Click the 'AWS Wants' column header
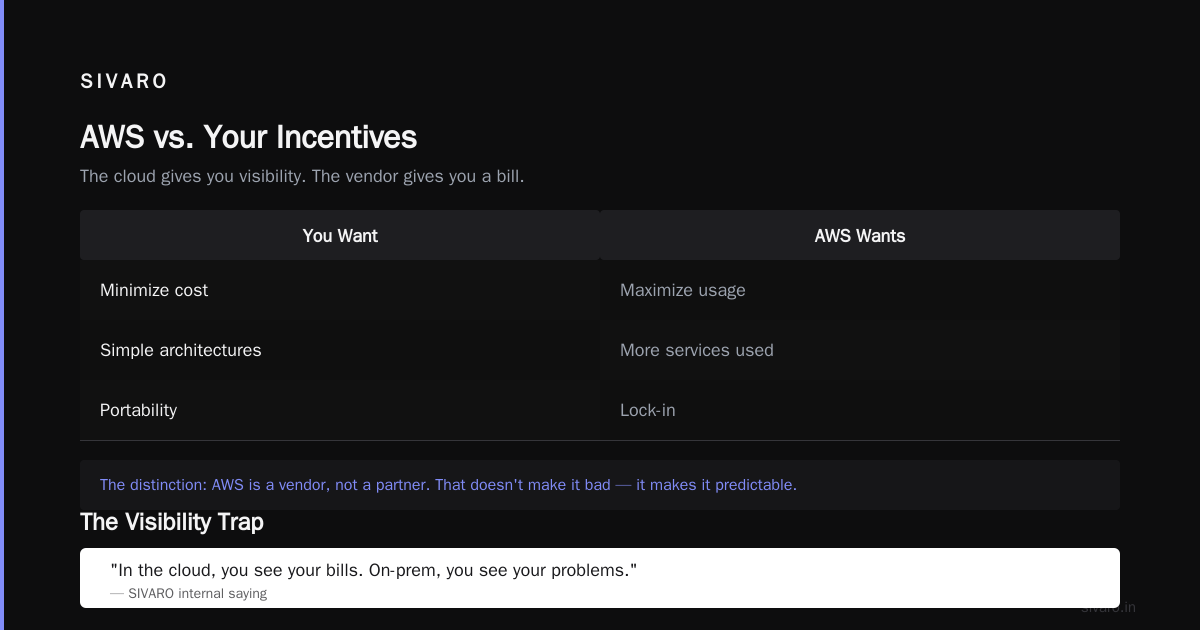This screenshot has height=630, width=1200. 860,236
